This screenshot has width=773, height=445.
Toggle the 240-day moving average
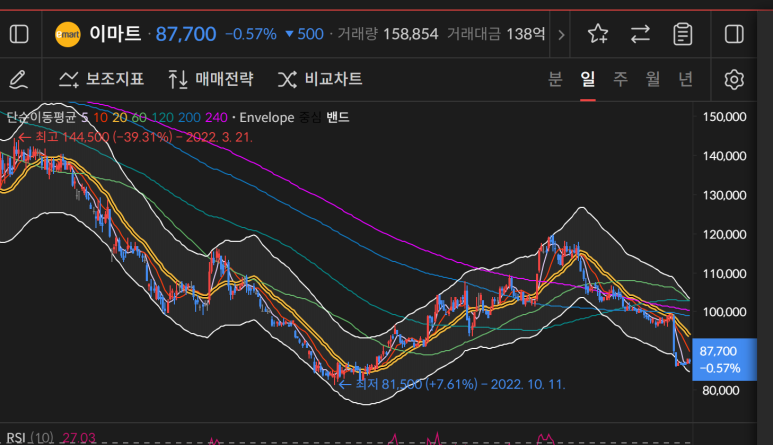coord(216,117)
